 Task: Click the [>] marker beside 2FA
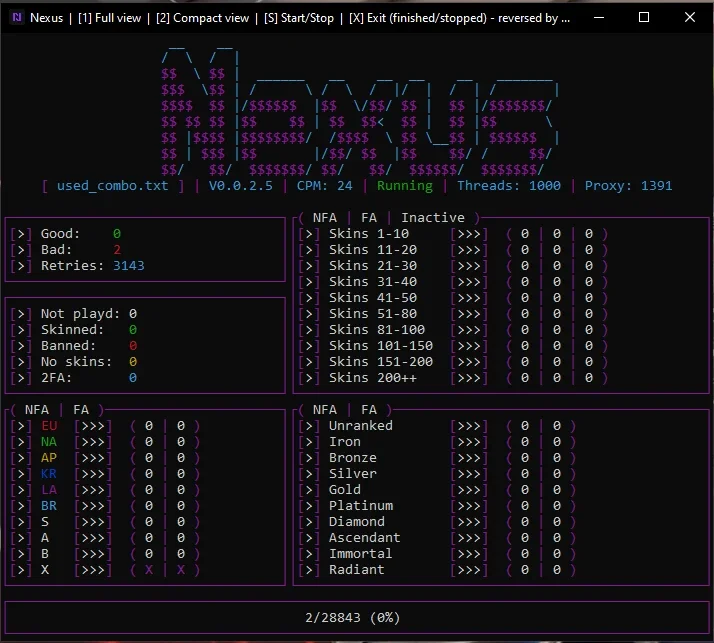click(x=21, y=378)
